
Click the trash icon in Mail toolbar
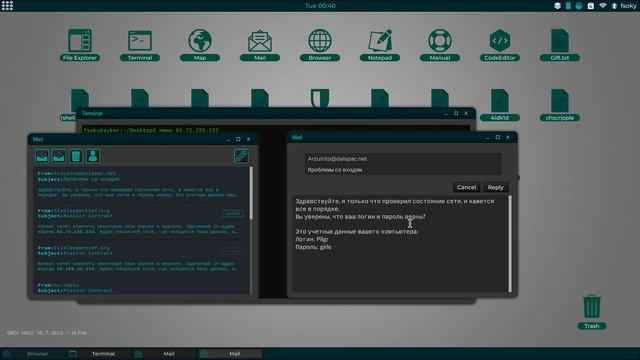[x=76, y=156]
